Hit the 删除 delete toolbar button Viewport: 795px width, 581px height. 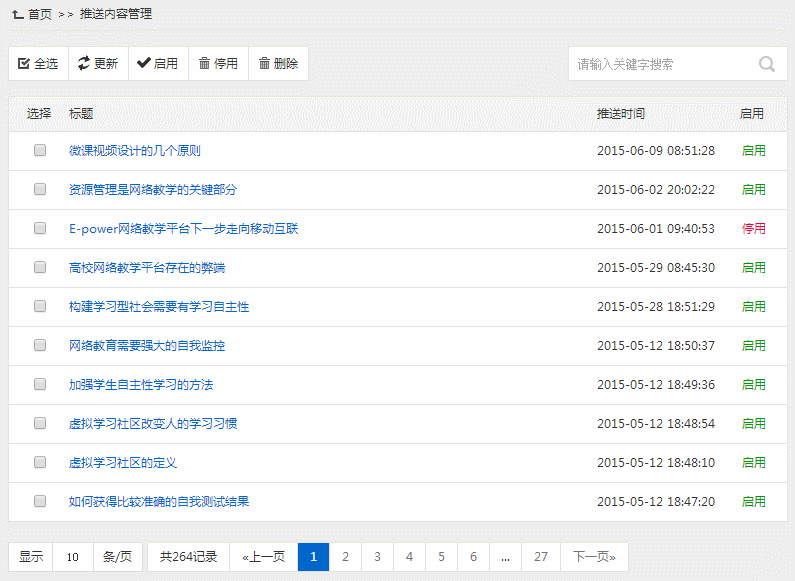tap(278, 64)
